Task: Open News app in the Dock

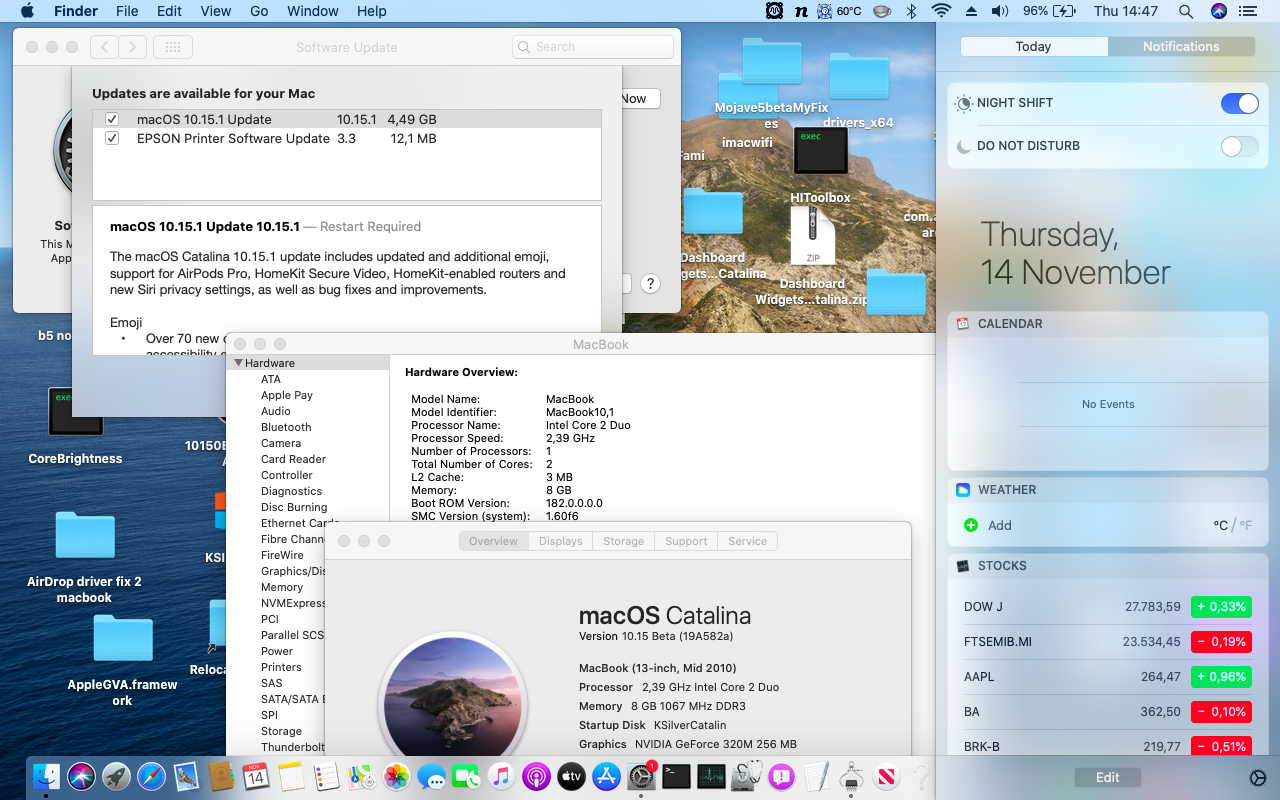Action: point(886,776)
